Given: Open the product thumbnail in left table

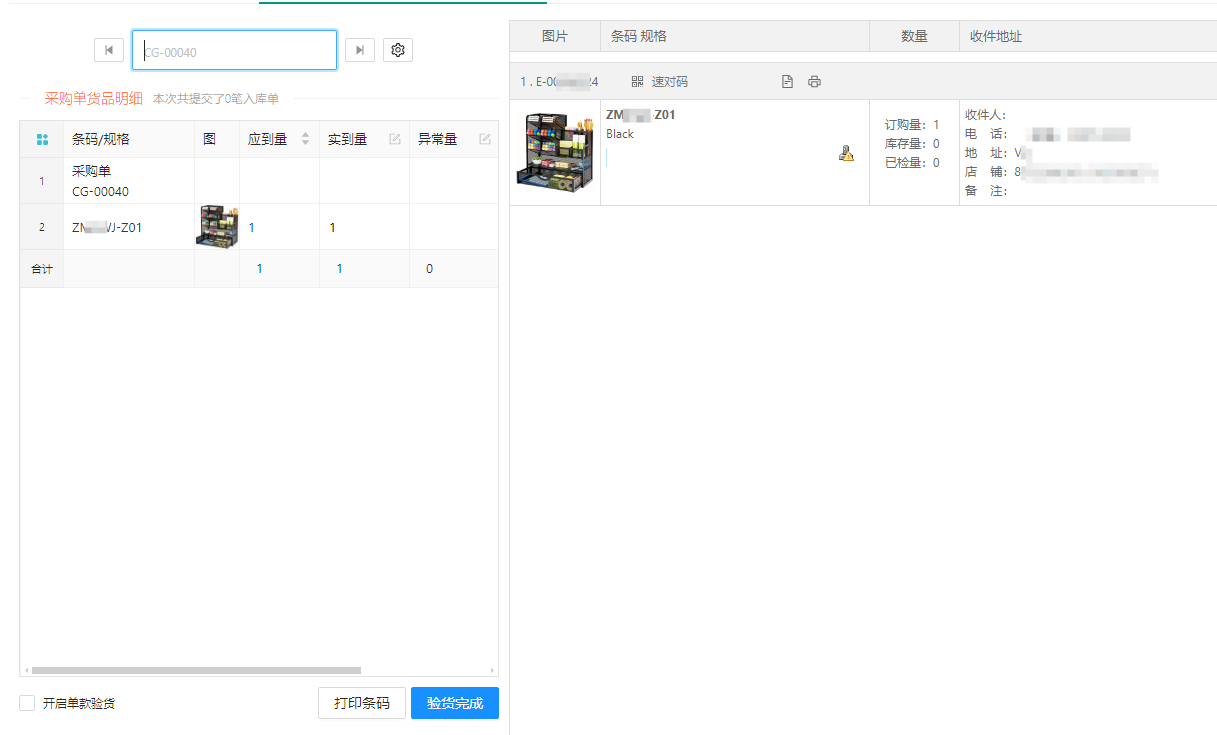Looking at the screenshot, I should (216, 227).
